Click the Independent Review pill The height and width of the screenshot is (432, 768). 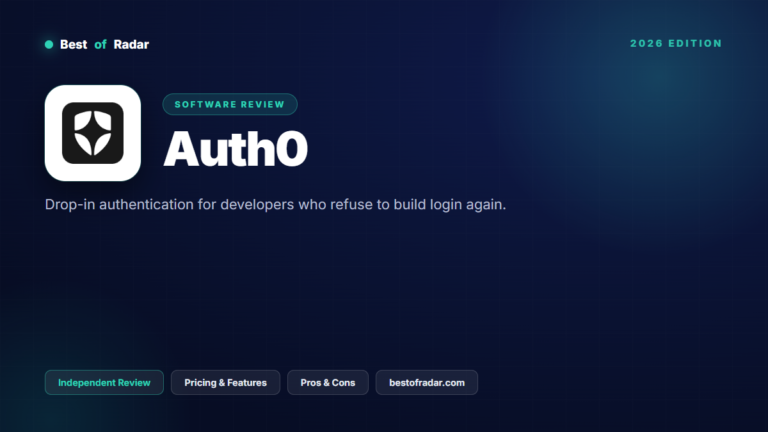coord(104,383)
